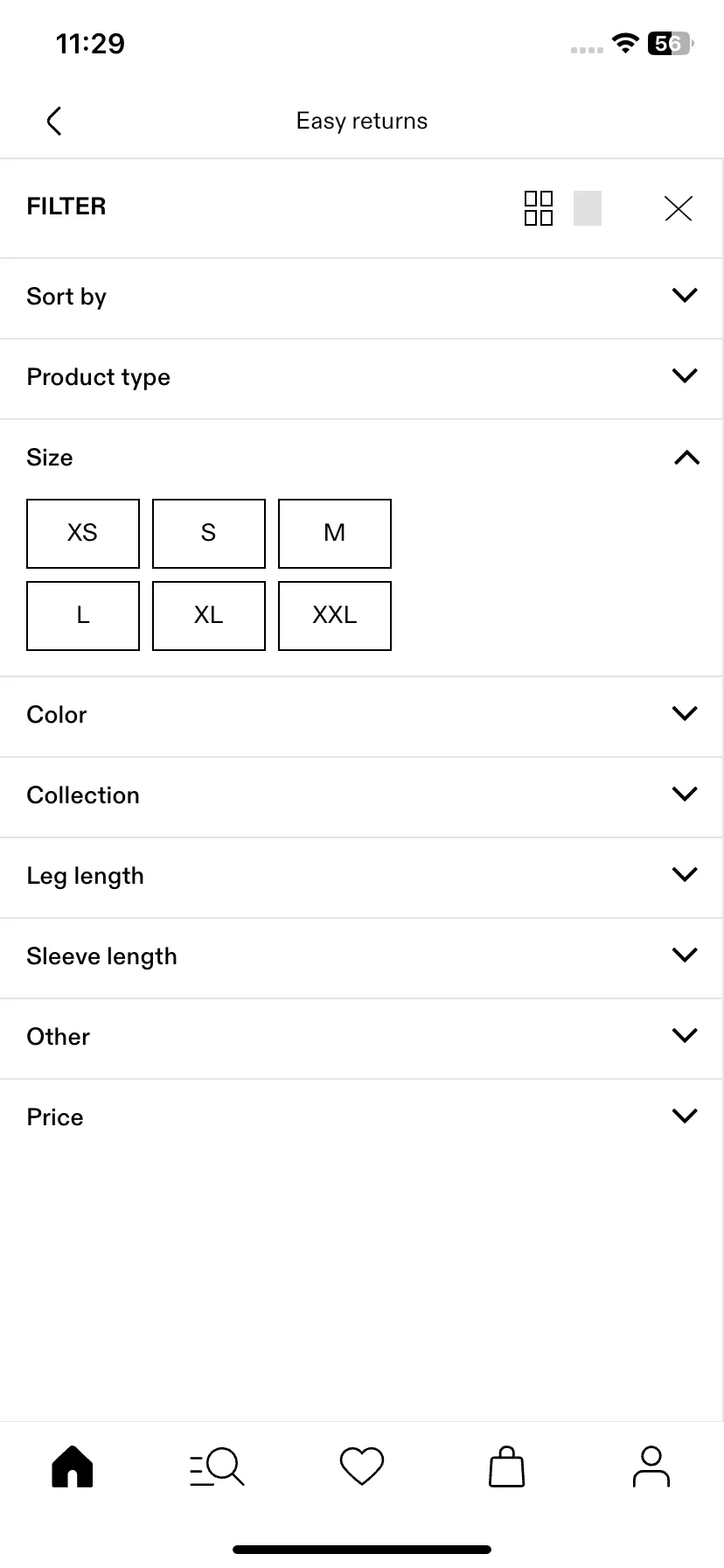Viewport: 724px width, 1568px height.
Task: Close the filter panel with X
Action: [679, 208]
